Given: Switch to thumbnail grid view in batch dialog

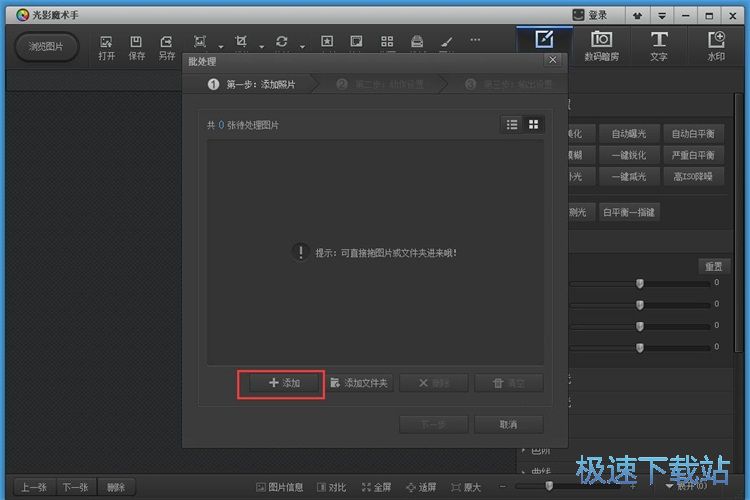Looking at the screenshot, I should coord(534,124).
